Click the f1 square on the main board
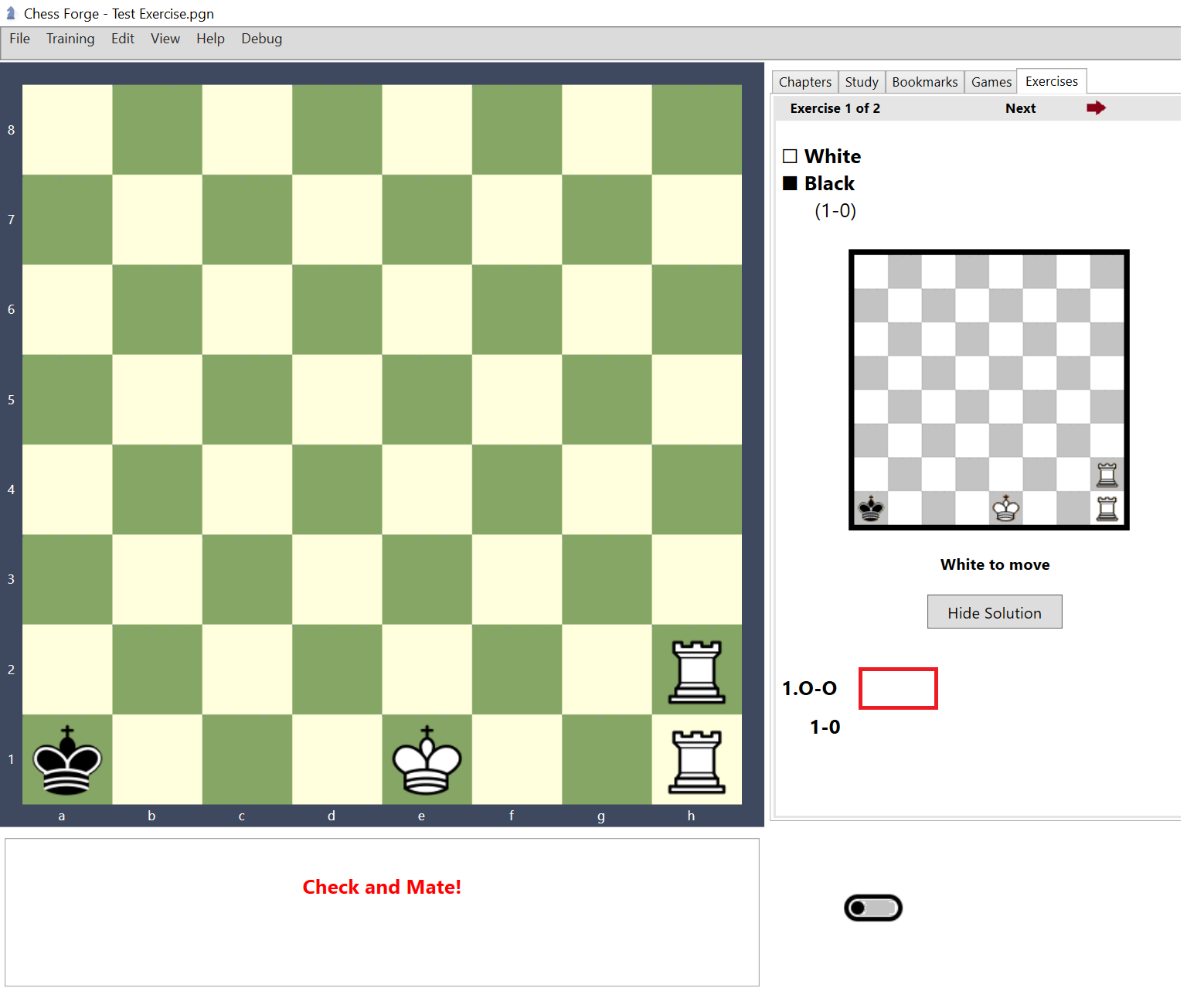 [x=517, y=759]
